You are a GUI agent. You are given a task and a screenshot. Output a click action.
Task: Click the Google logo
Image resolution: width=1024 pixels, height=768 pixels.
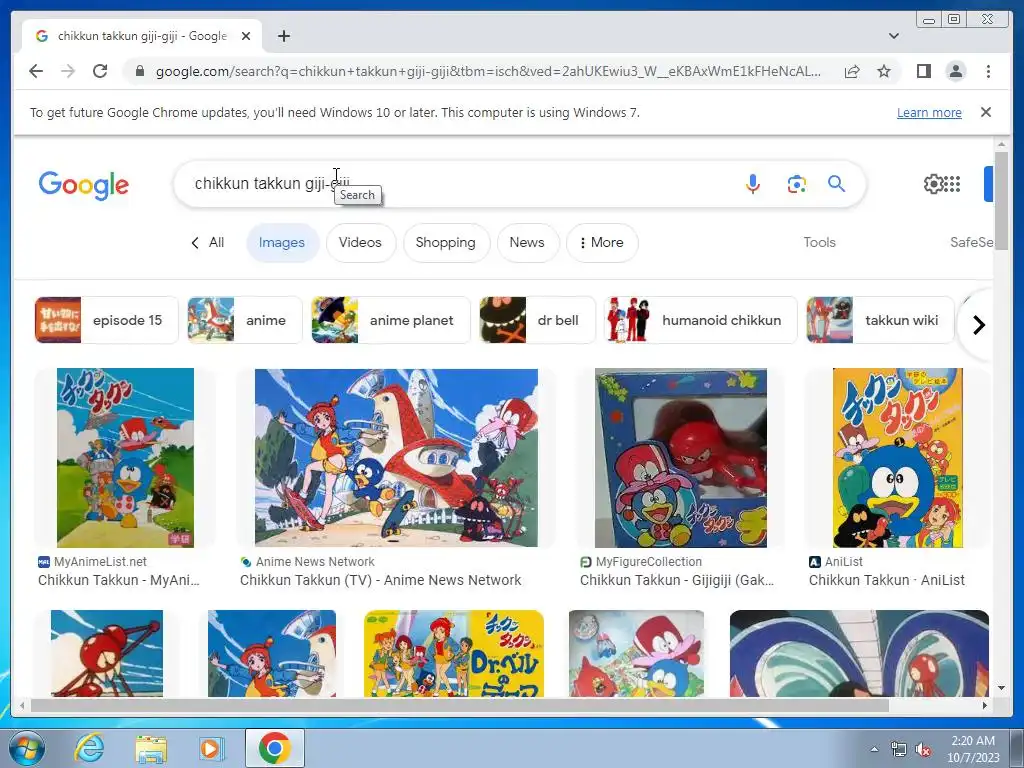[x=84, y=185]
